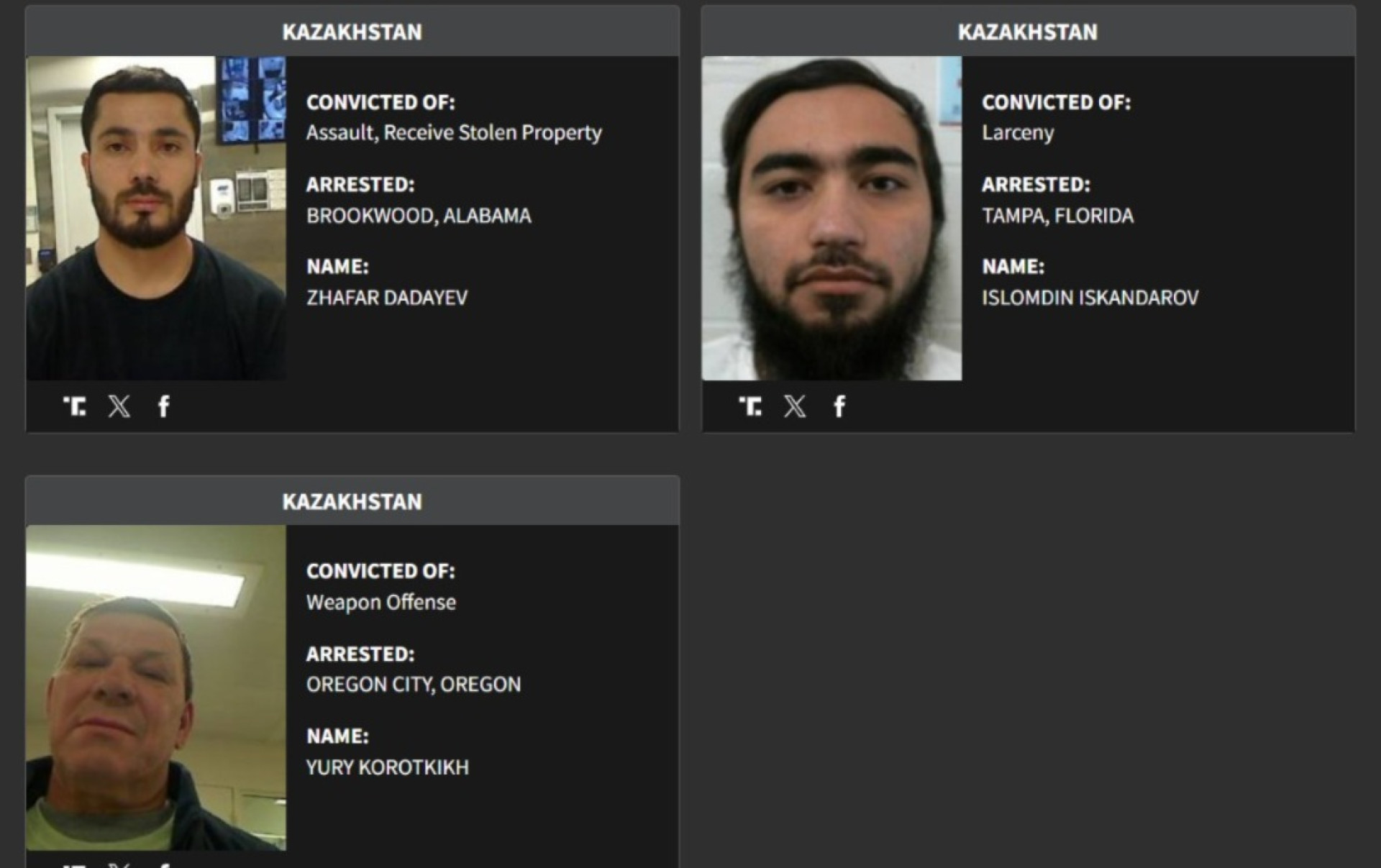The image size is (1381, 868).
Task: Click Kazakhstan header above Islomdin Iskandarov
Action: (1028, 32)
